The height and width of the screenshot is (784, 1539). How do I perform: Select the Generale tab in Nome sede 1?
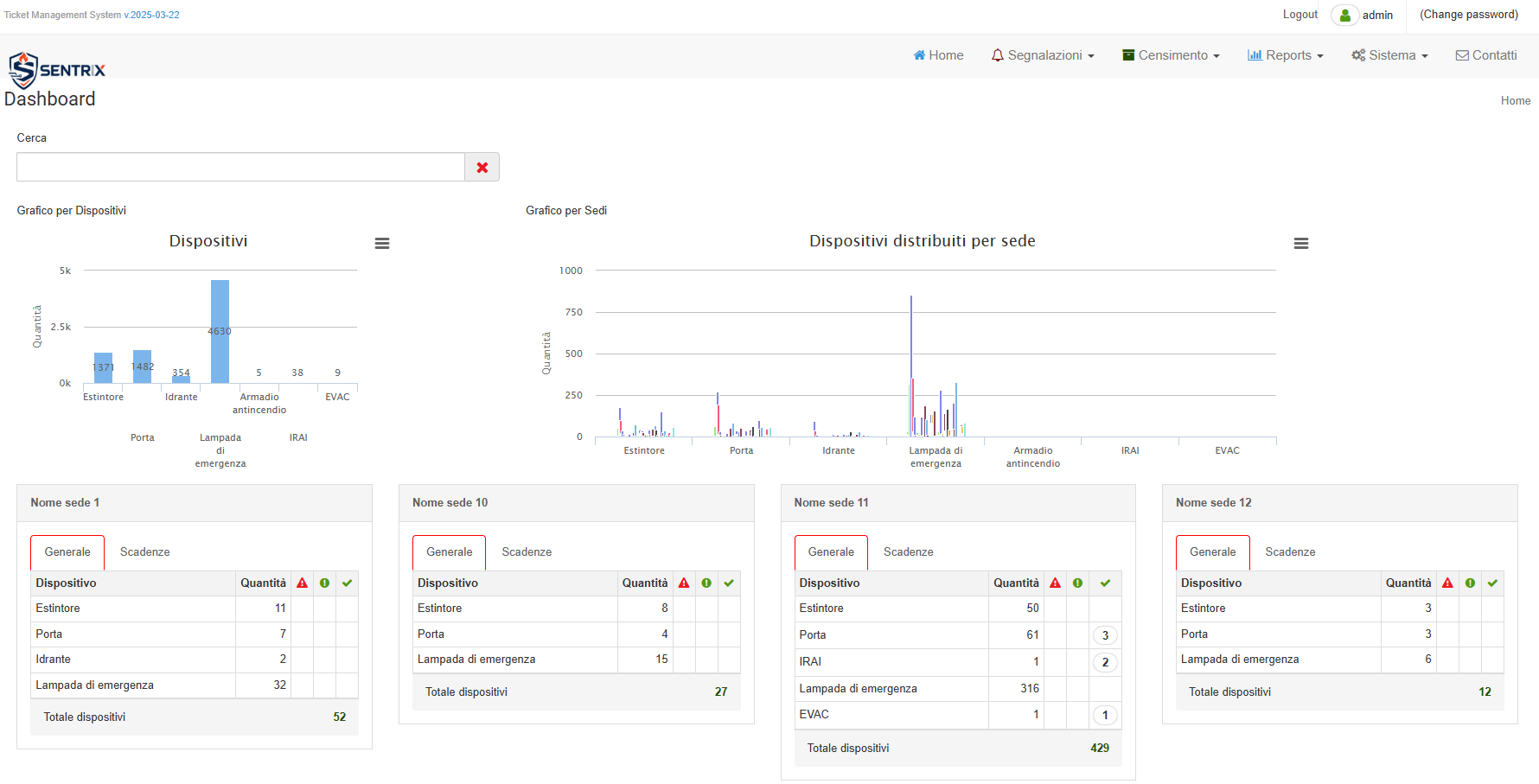pyautogui.click(x=67, y=552)
